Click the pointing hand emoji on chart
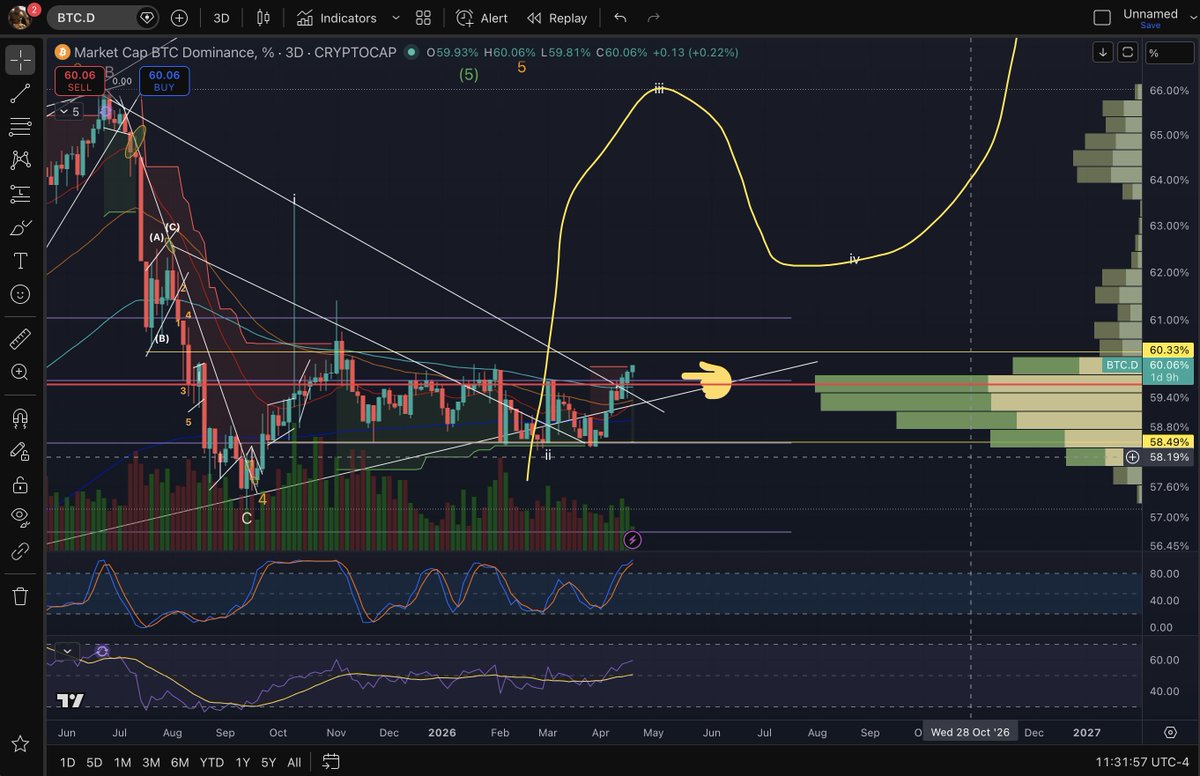1200x776 pixels. coord(707,378)
